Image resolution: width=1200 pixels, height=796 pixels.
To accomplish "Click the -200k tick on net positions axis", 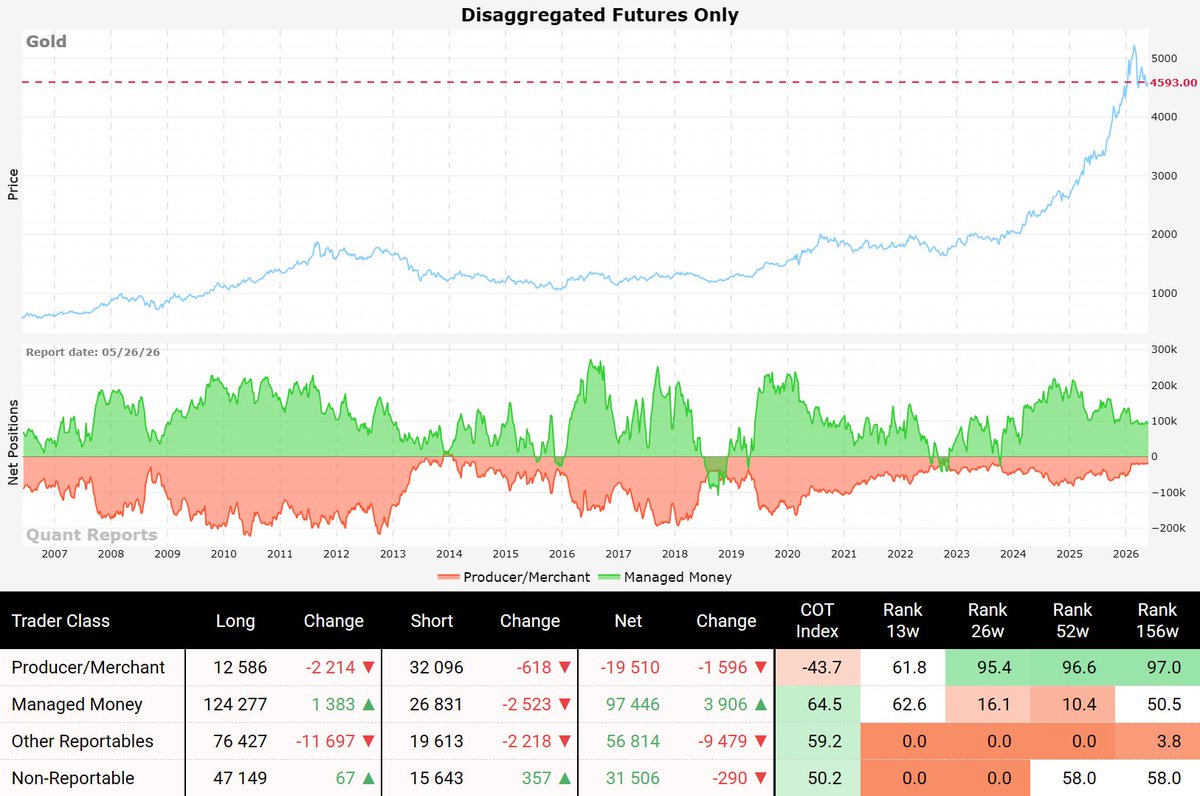I will (x=1169, y=528).
